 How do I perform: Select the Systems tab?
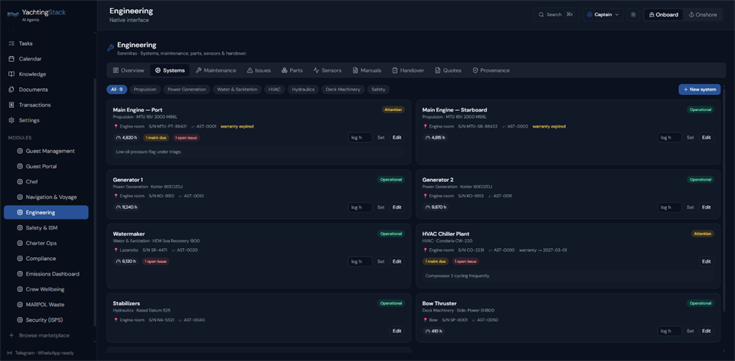coord(170,70)
